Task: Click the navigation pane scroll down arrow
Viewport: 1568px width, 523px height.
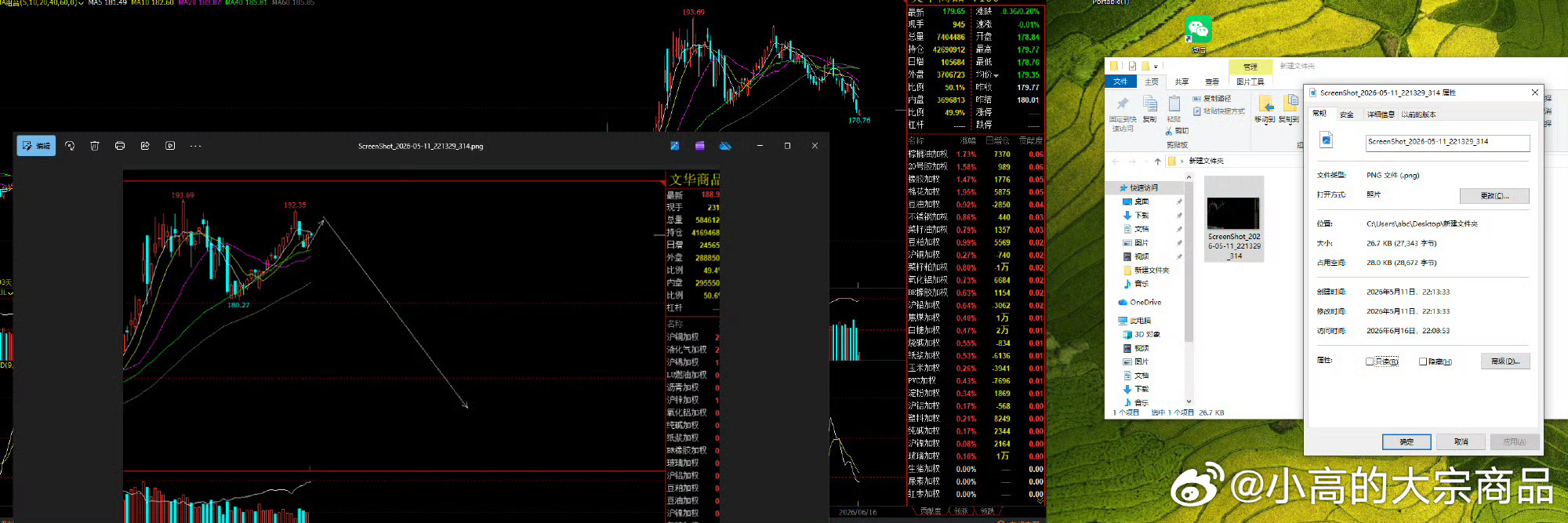Action: (x=1189, y=401)
